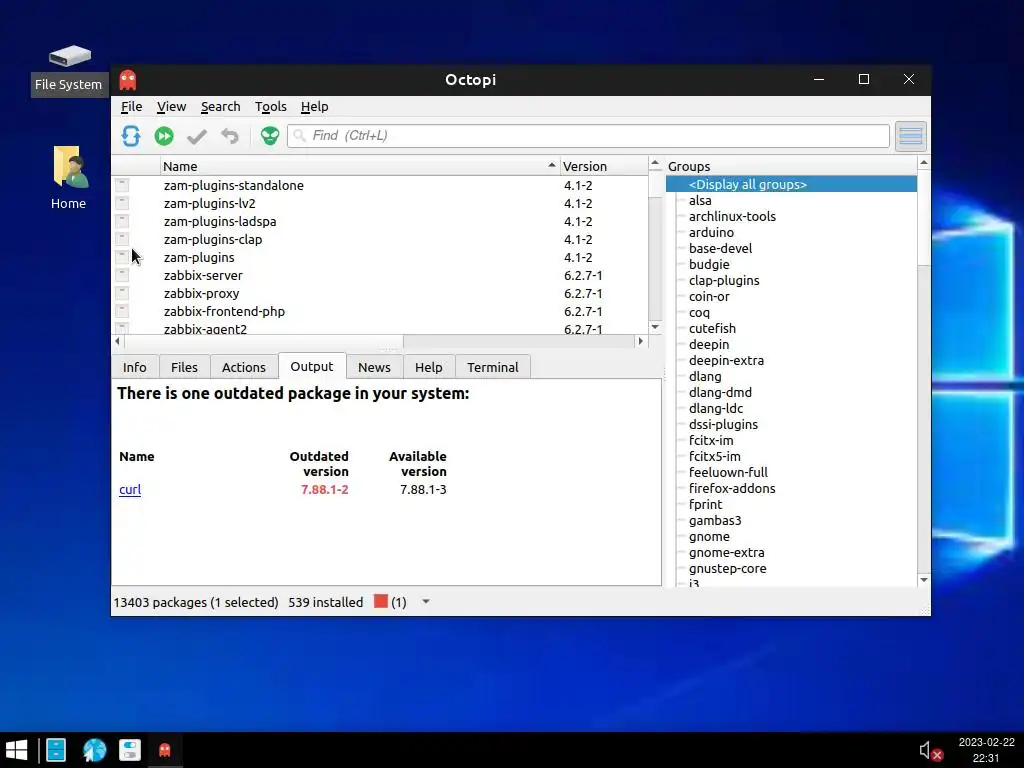Click in the Find search field
This screenshot has width=1024, height=768.
[588, 136]
